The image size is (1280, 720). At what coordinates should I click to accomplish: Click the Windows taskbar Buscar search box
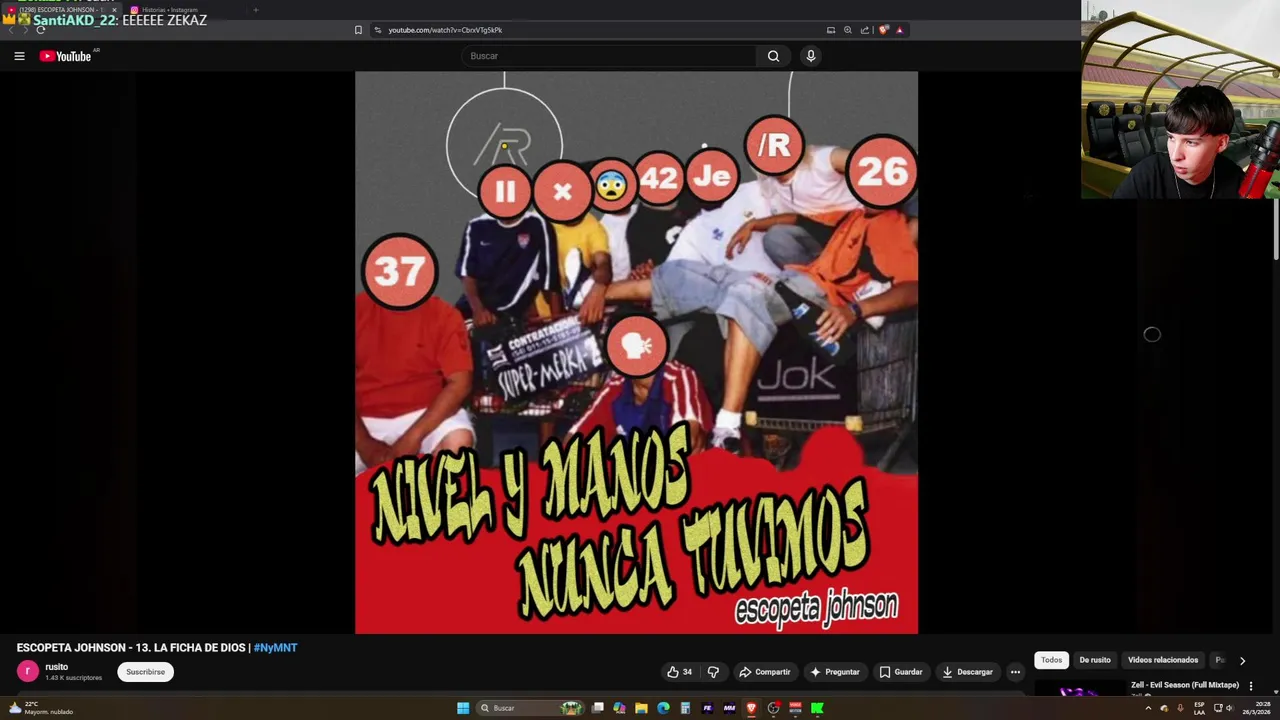click(530, 708)
